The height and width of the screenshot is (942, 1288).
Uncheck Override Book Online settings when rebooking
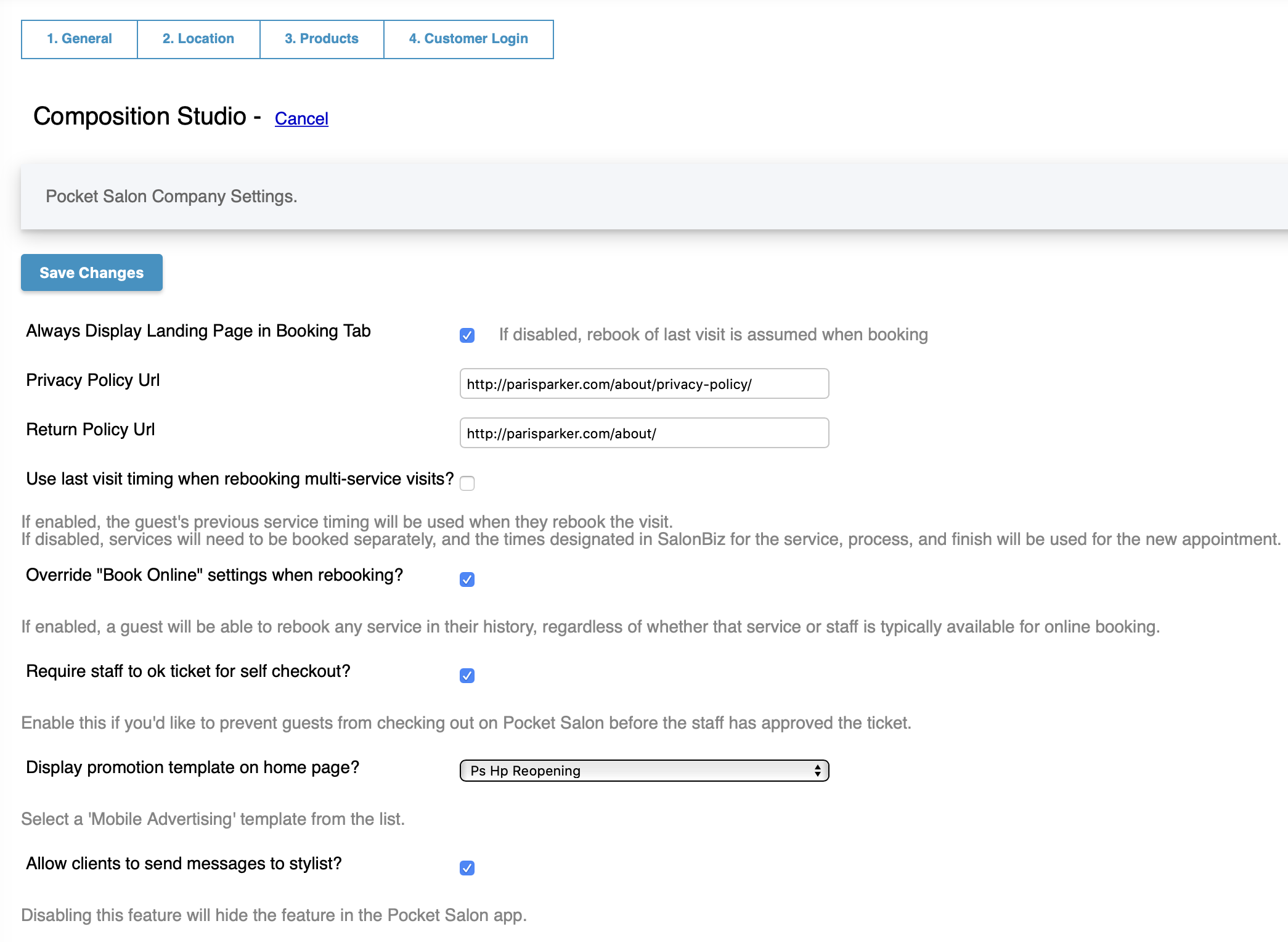467,579
